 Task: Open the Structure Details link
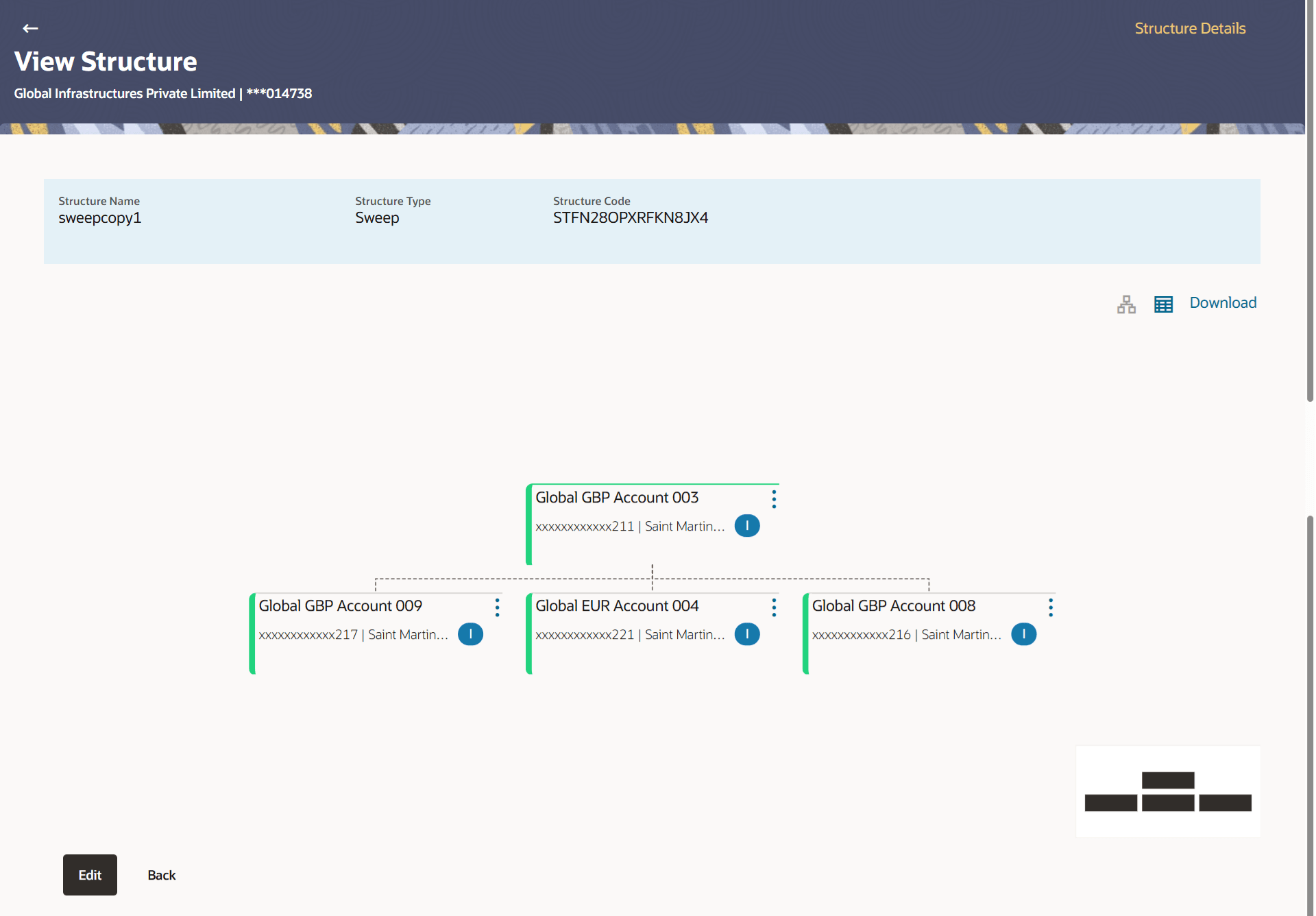pyautogui.click(x=1190, y=28)
